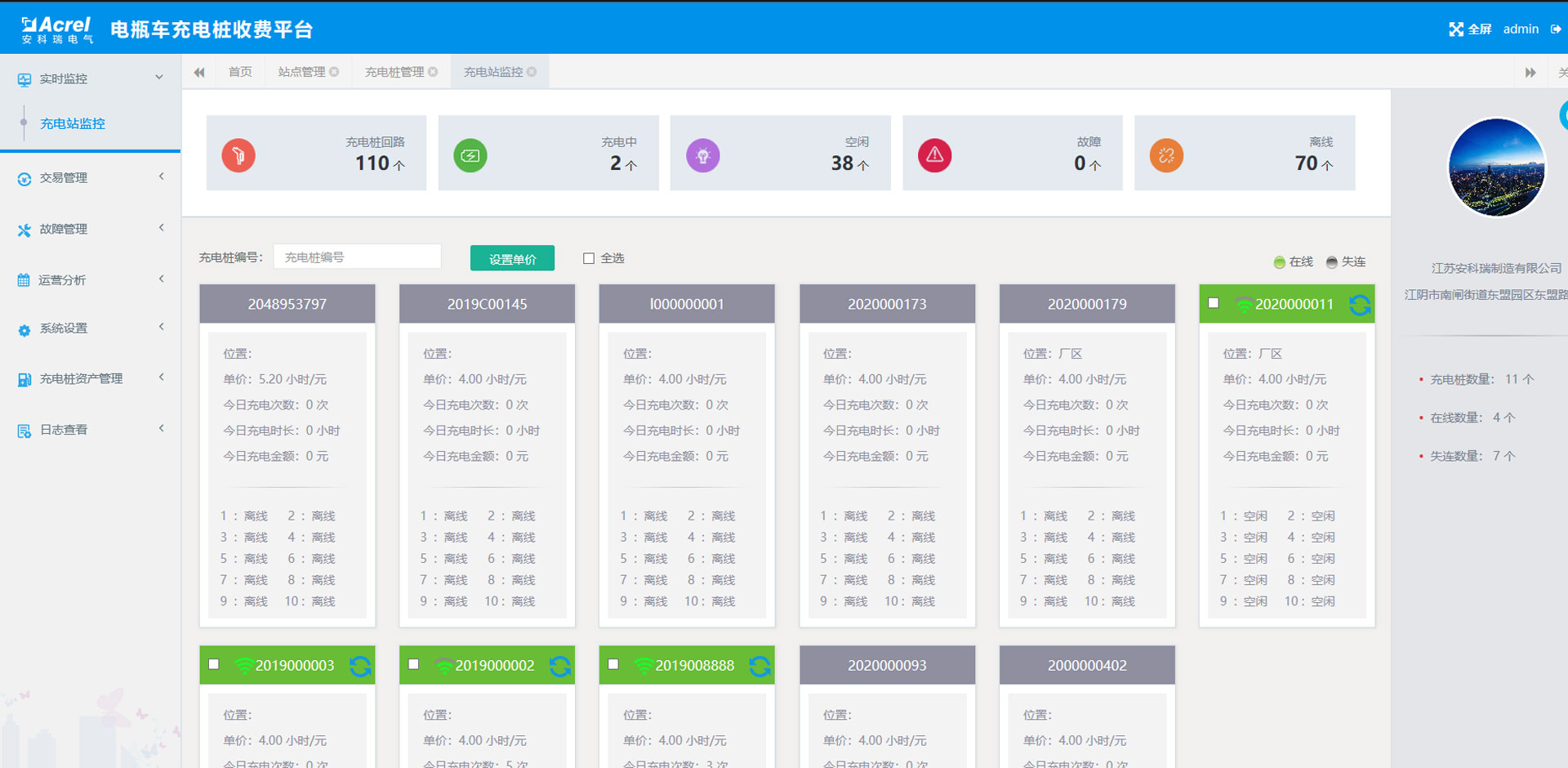Click the green 在线 legend dot
1568x768 pixels.
pos(1280,262)
